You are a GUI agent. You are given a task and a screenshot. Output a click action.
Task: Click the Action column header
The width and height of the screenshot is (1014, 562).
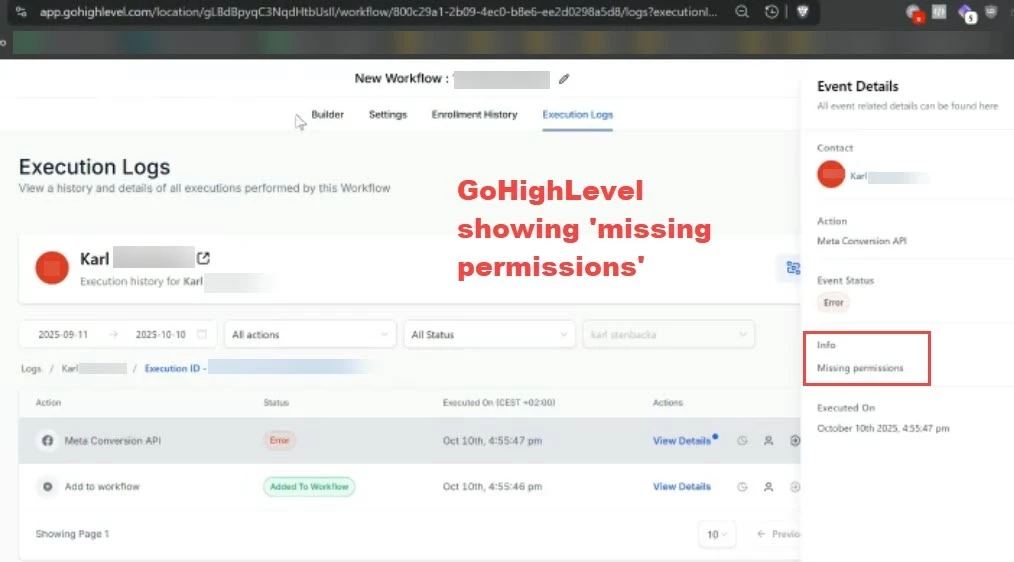48,402
